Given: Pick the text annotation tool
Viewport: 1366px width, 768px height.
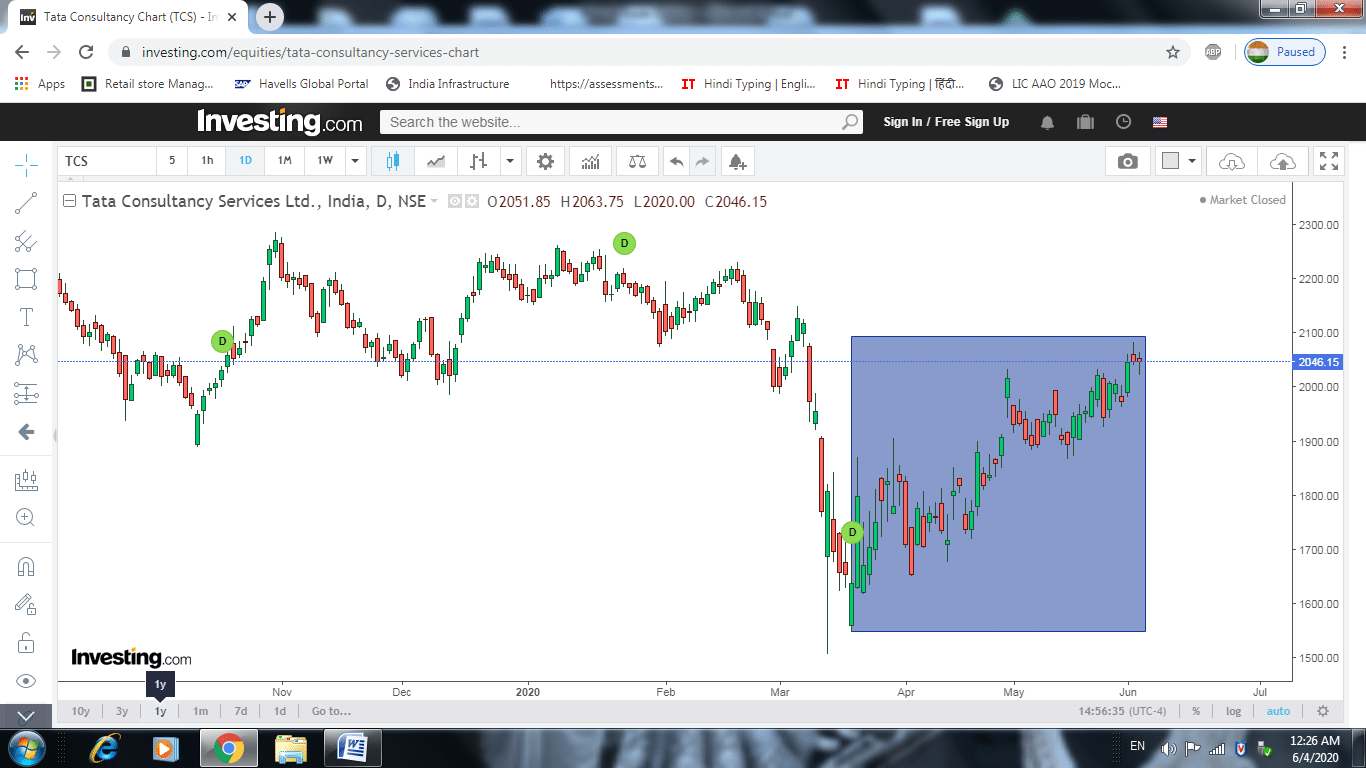Looking at the screenshot, I should pyautogui.click(x=26, y=317).
